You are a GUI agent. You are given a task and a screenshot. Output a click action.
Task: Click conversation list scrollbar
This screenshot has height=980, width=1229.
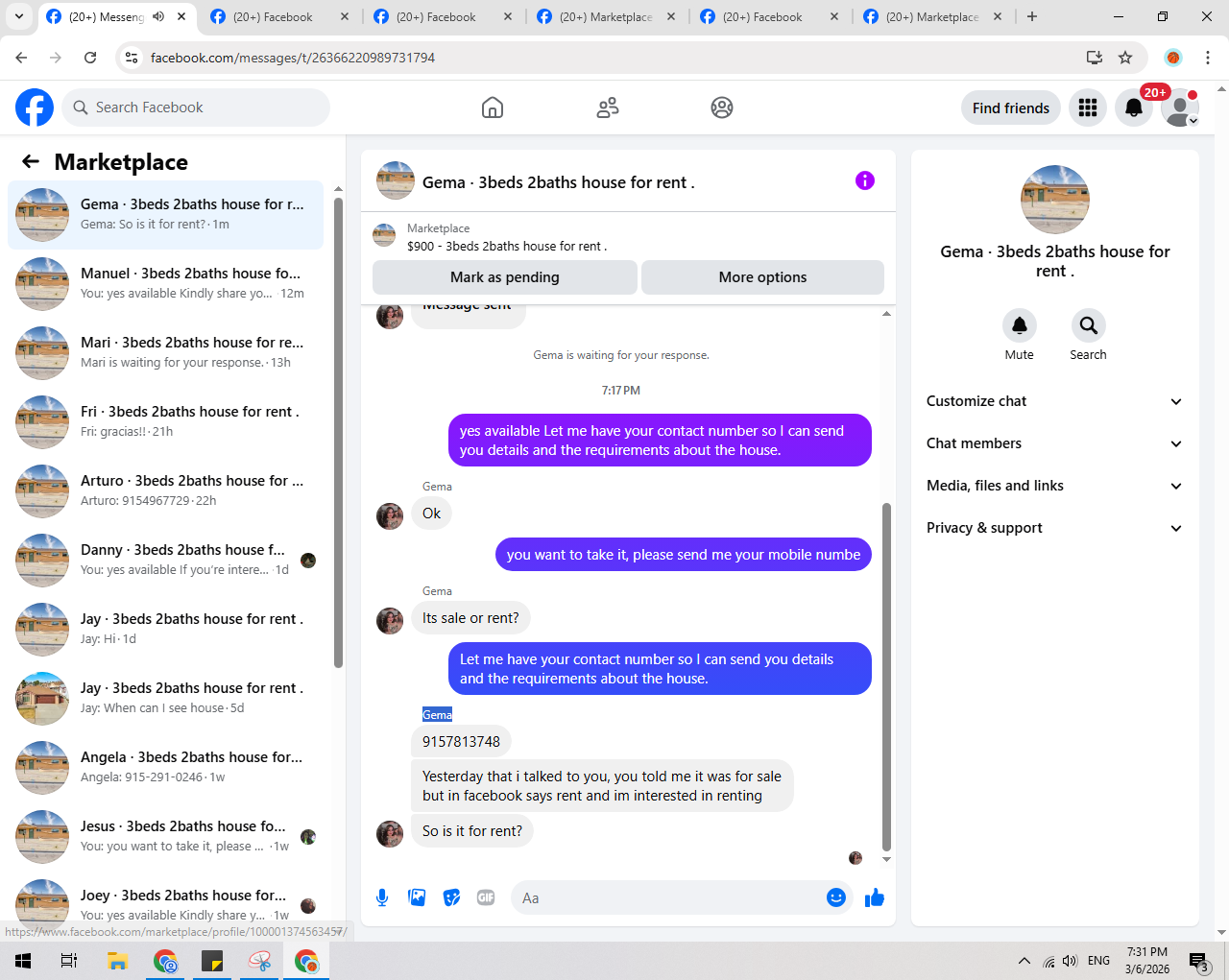tap(338, 432)
